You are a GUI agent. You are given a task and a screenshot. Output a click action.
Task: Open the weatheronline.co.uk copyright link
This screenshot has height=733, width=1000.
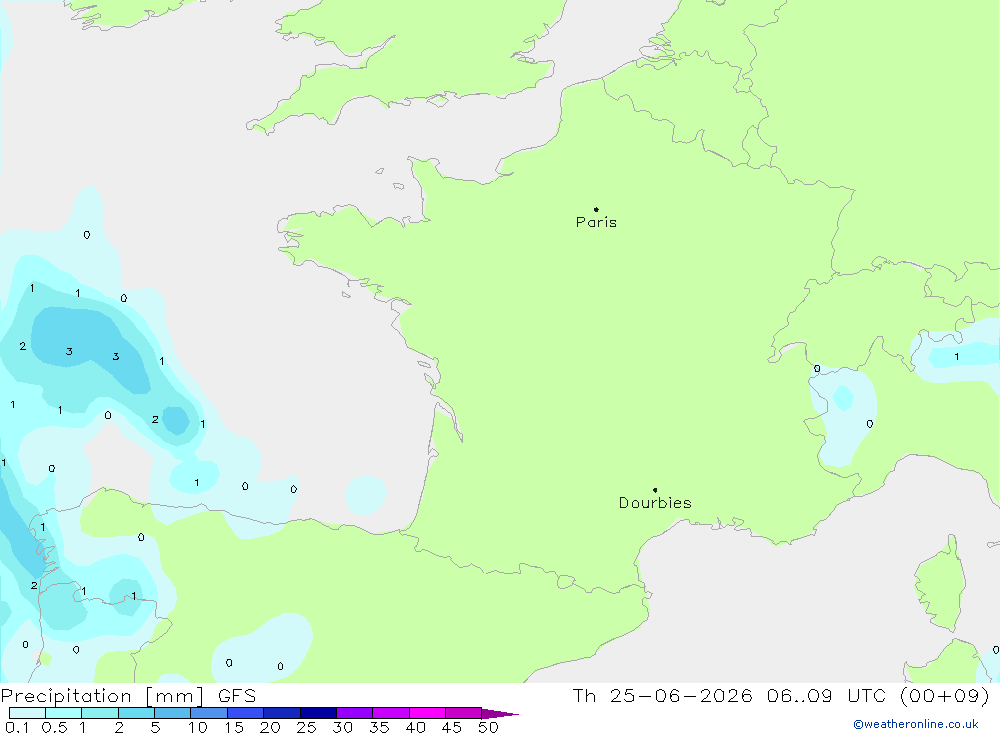coord(915,724)
